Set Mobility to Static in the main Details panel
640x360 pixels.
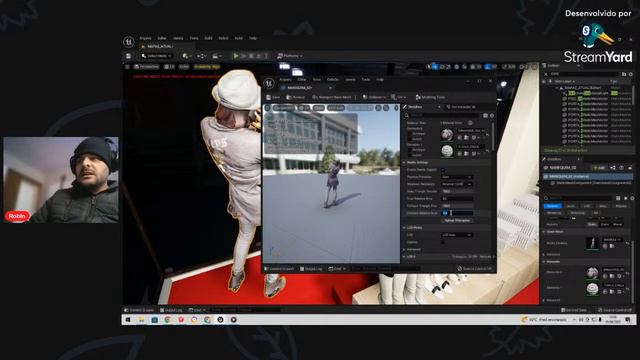pos(591,224)
